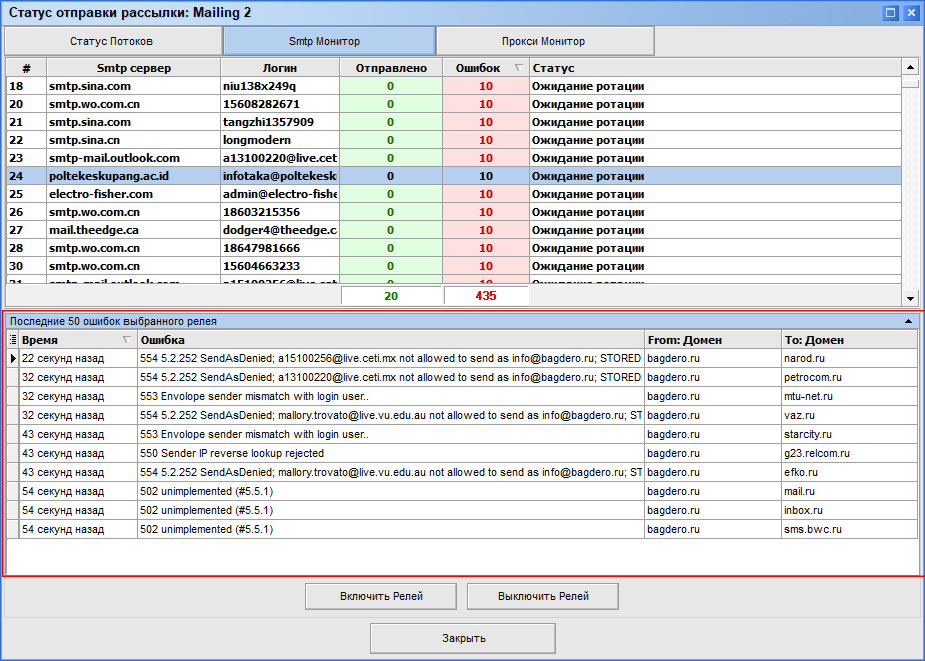This screenshot has height=661, width=925.
Task: Select error row with To domain sms.bwc.ru
Action: click(462, 529)
